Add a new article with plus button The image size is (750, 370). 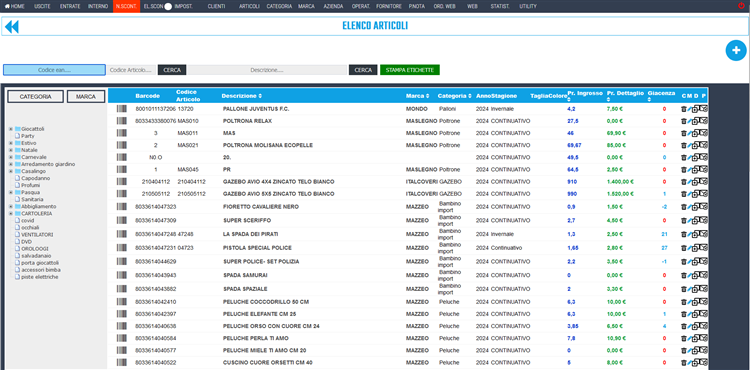point(736,51)
